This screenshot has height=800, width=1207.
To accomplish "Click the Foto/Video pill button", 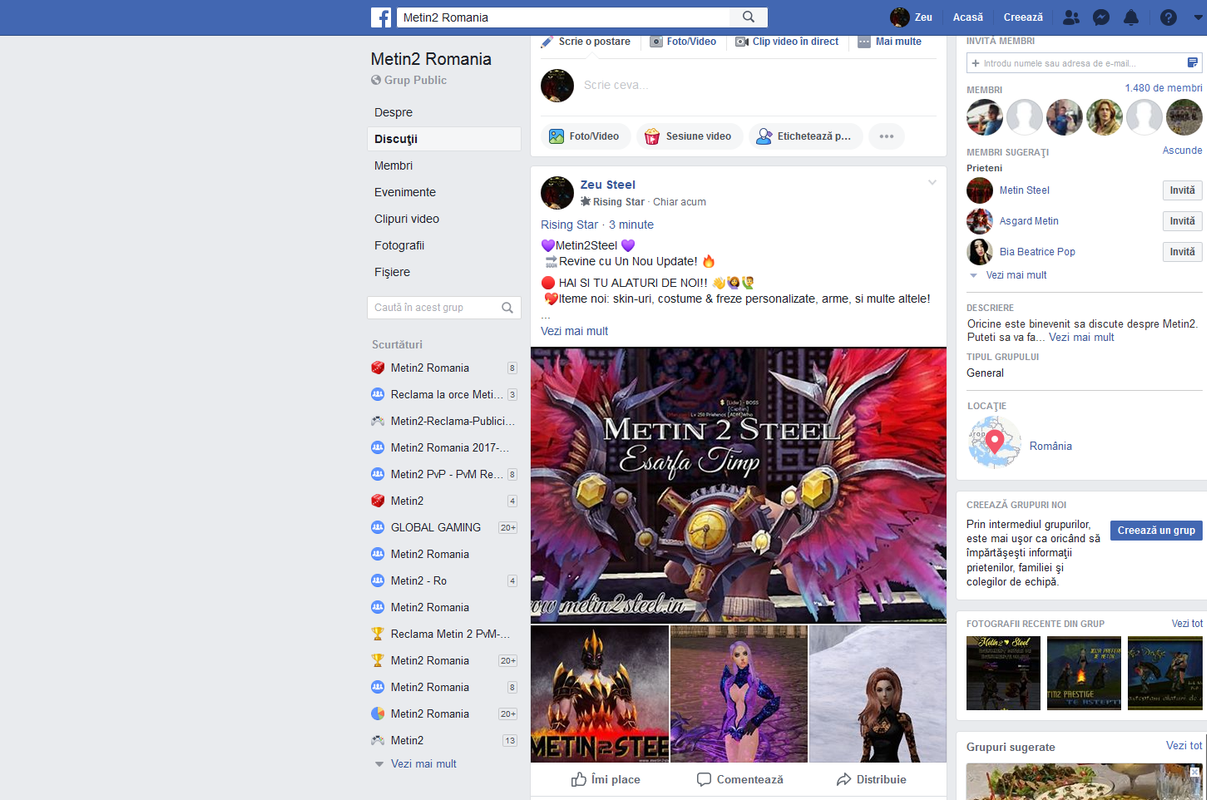I will click(585, 136).
